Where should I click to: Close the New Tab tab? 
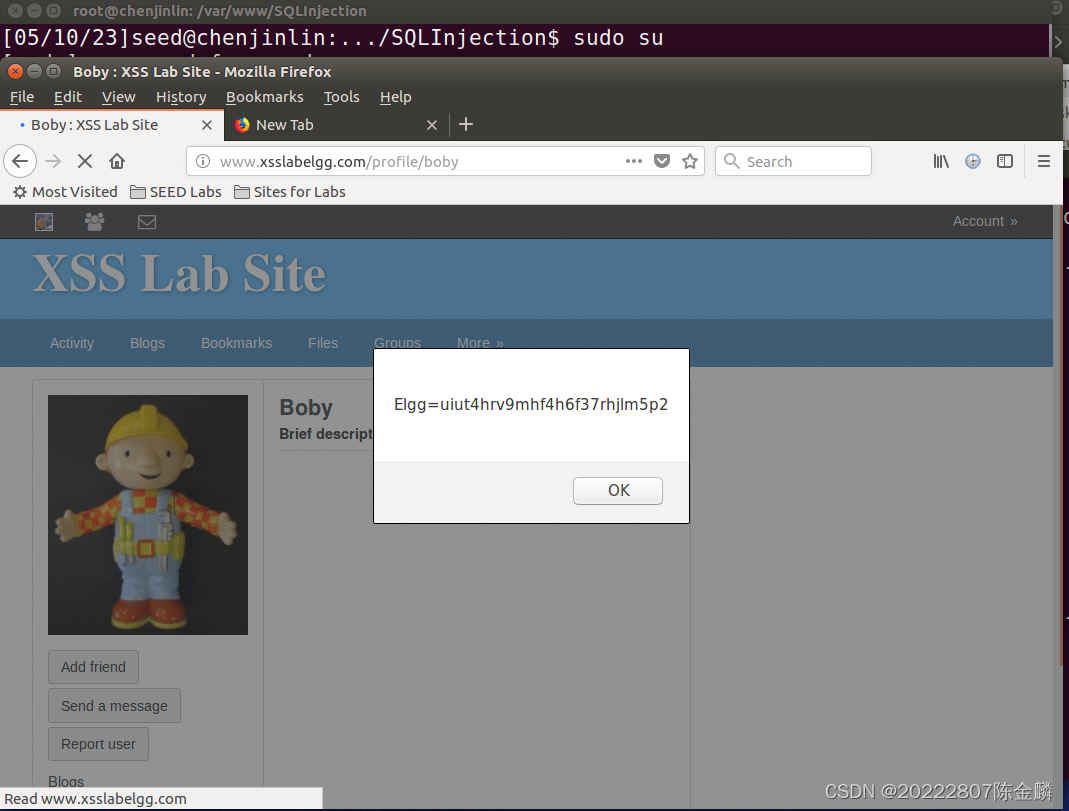coord(432,125)
